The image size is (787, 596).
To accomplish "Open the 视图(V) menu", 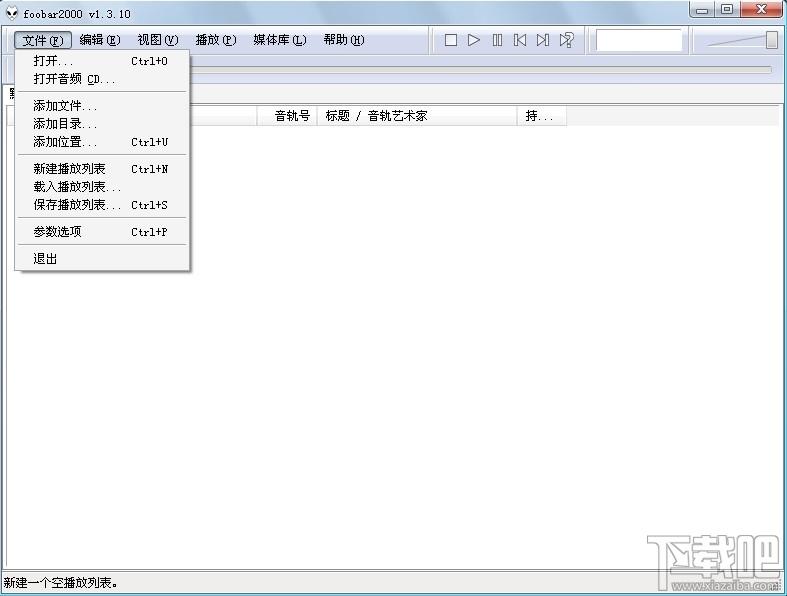I will (158, 40).
